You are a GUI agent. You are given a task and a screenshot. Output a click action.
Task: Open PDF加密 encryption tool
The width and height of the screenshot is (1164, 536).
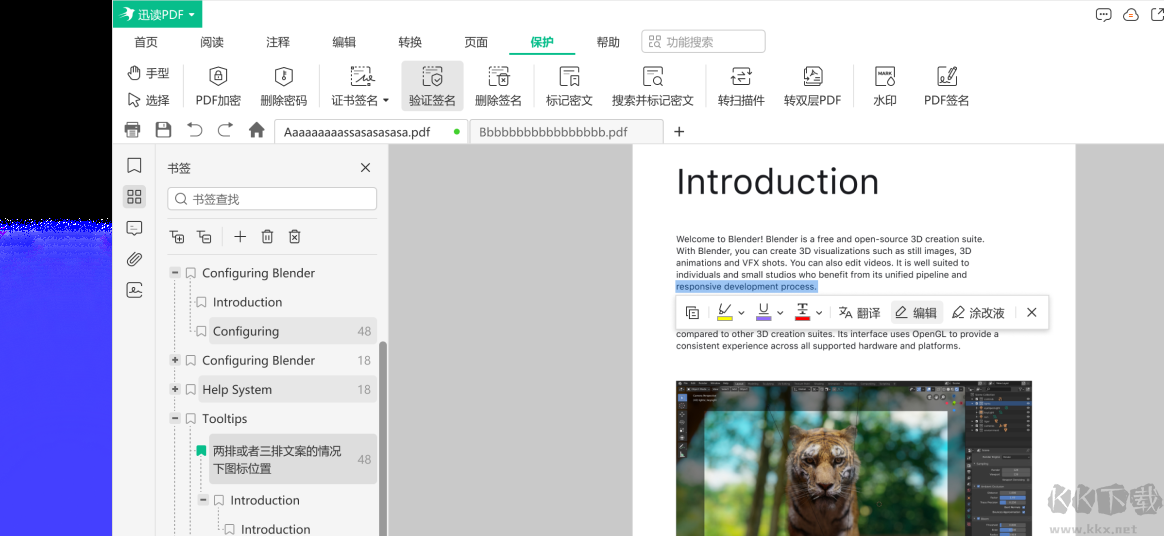(x=218, y=86)
